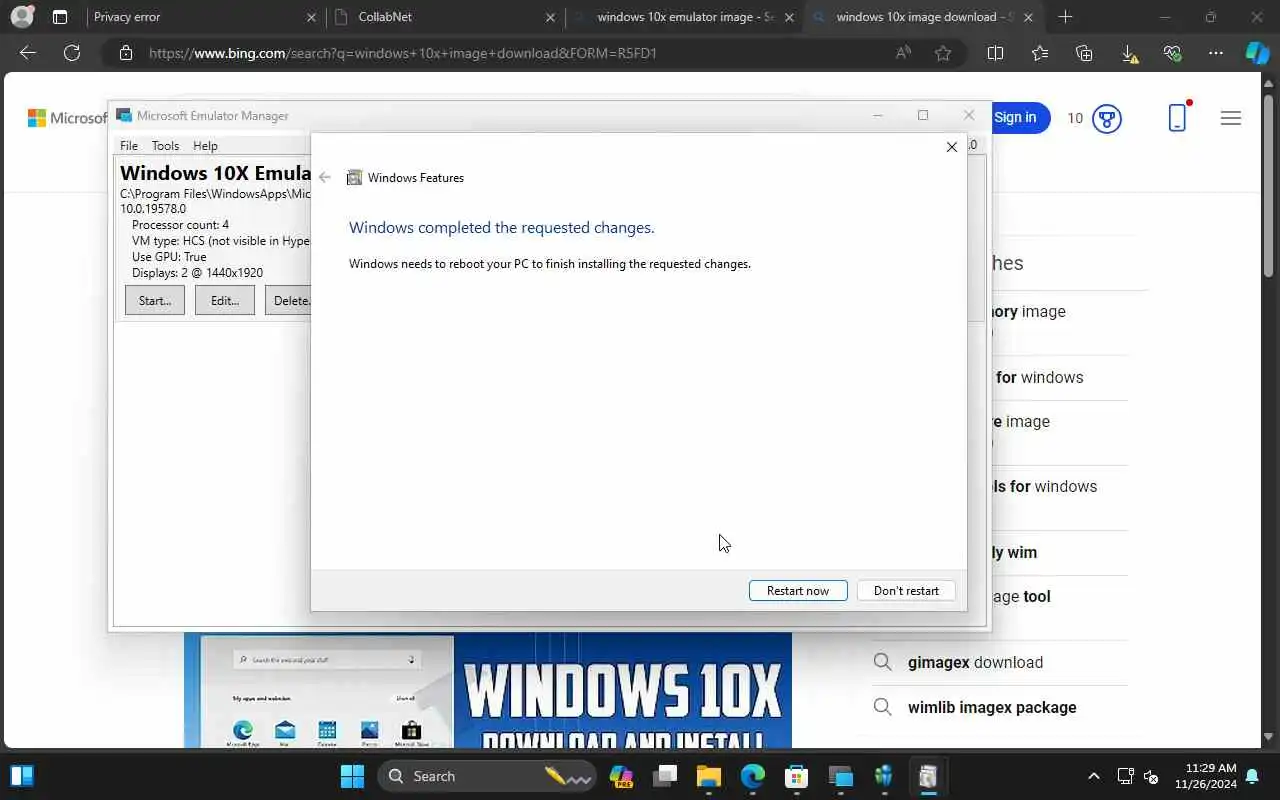
Task: Click gimagex download related search
Action: (975, 662)
